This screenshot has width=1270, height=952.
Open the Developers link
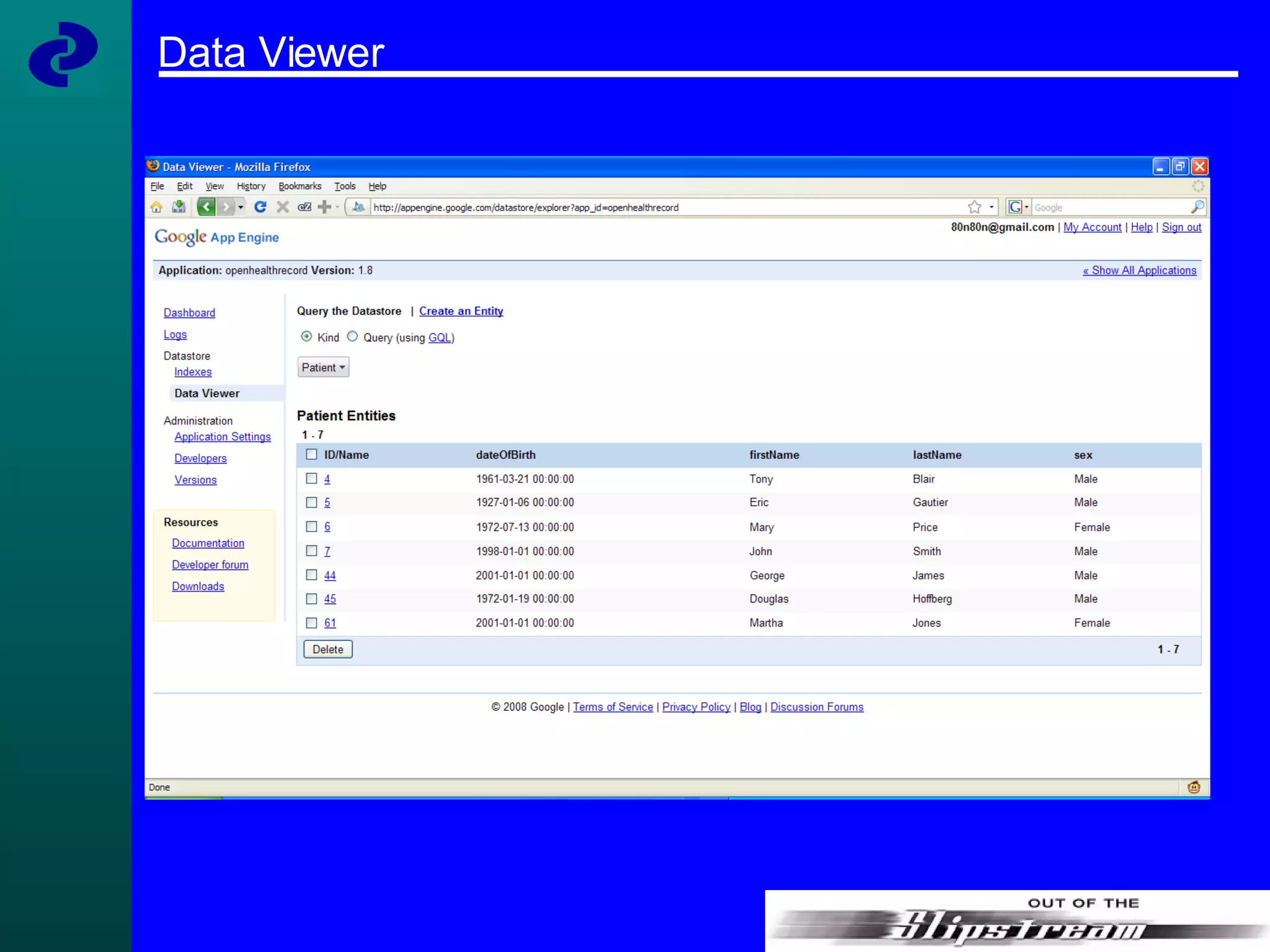pyautogui.click(x=200, y=459)
